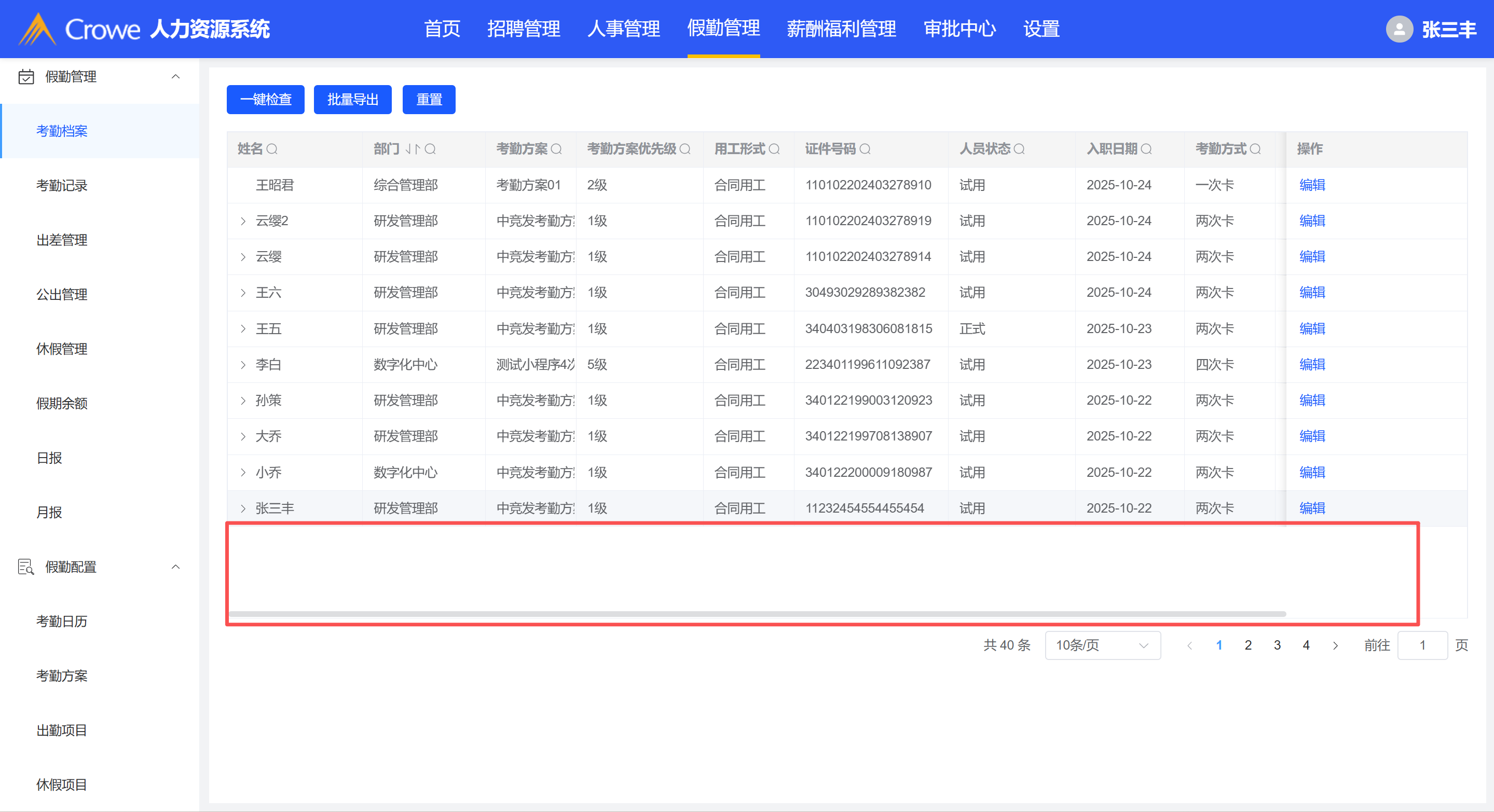
Task: Expand the 云缨2 table row
Action: coord(243,221)
